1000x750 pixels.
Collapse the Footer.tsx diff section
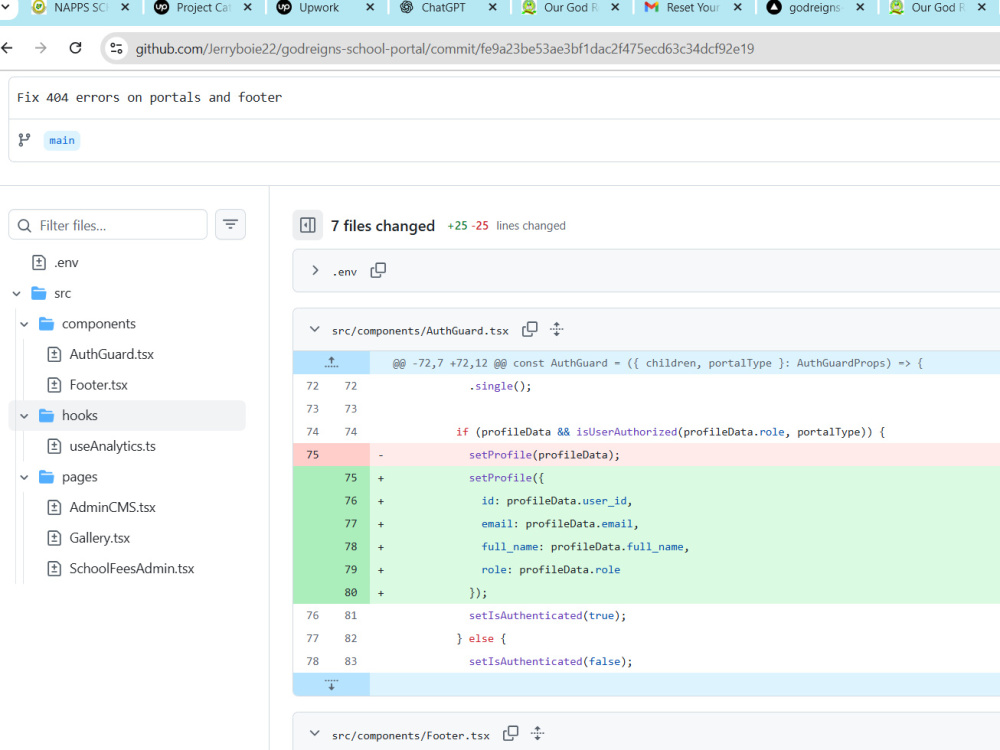pyautogui.click(x=314, y=733)
